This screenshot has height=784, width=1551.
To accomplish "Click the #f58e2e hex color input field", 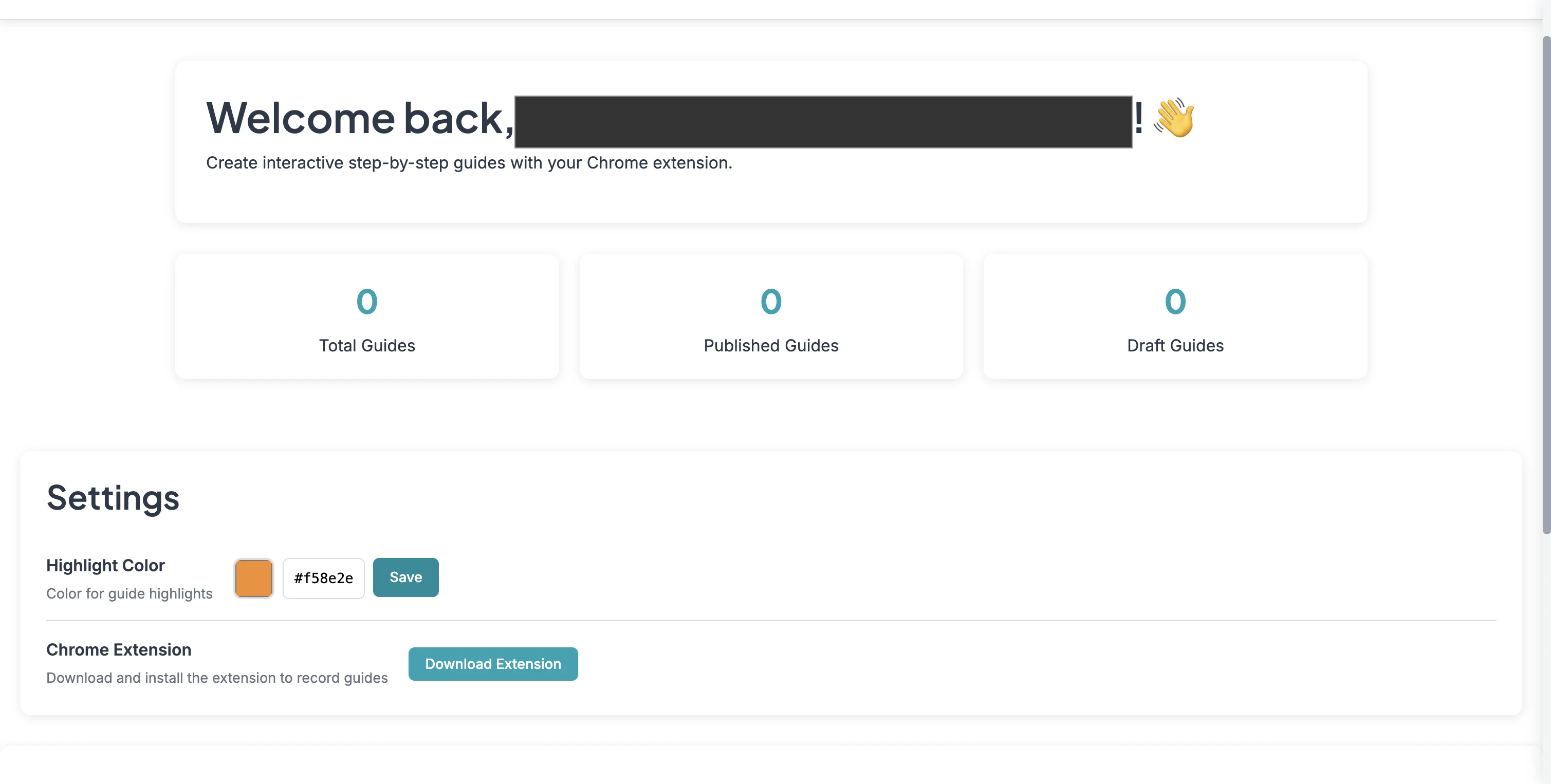I will (323, 577).
